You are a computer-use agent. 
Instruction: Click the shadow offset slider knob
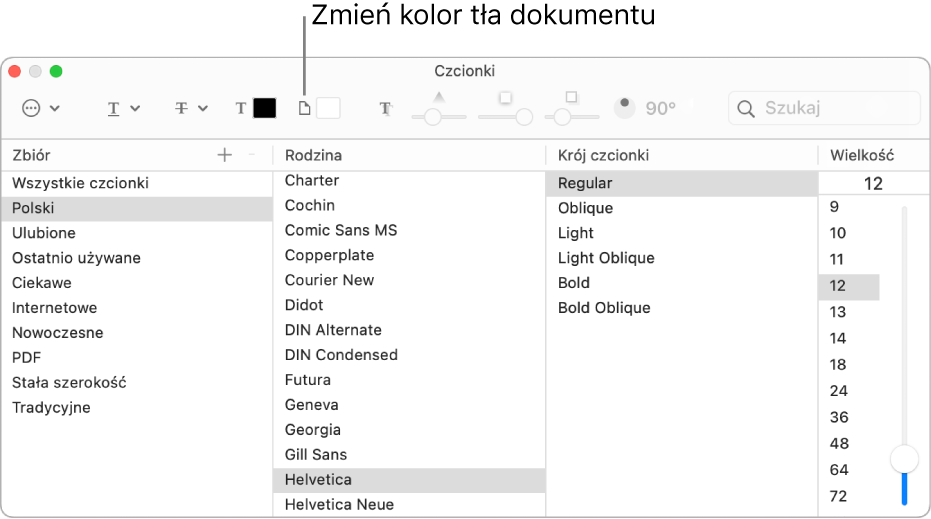click(562, 117)
